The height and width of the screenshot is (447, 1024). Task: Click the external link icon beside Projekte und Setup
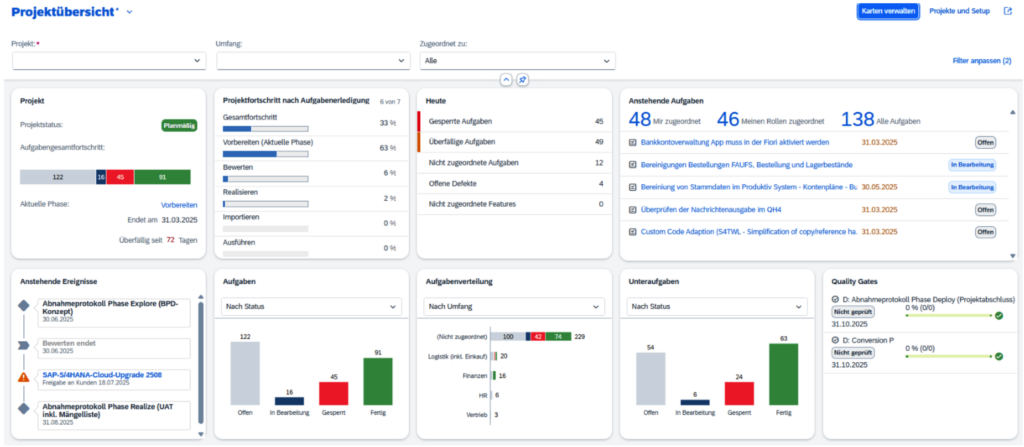click(x=1007, y=11)
